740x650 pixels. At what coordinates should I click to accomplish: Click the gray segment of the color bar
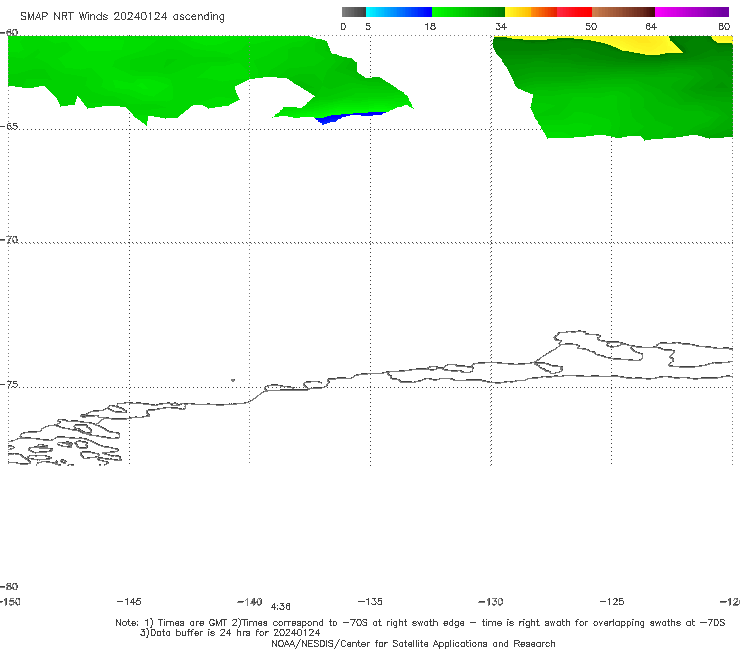[354, 12]
